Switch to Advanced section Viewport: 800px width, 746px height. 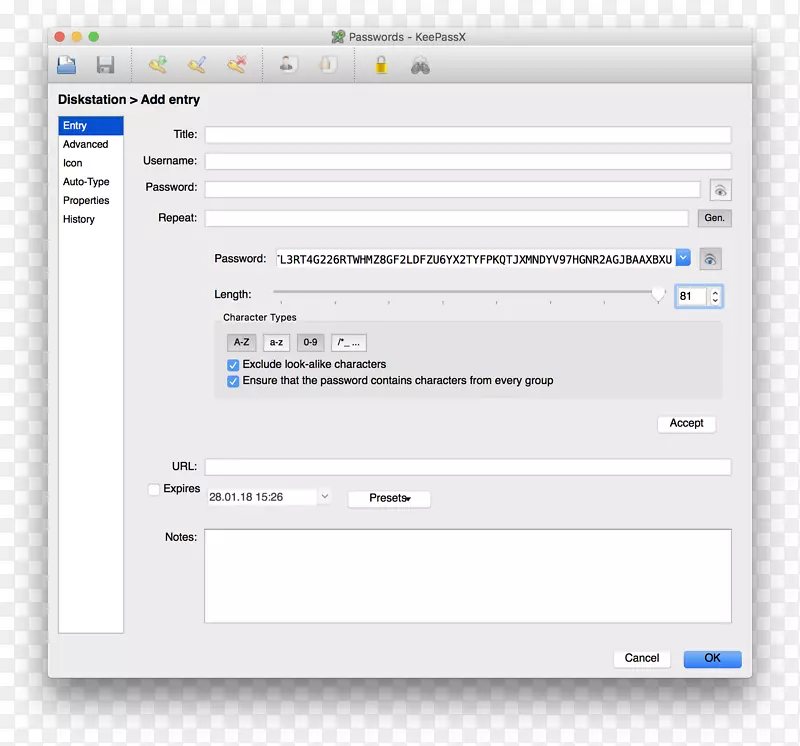tap(91, 144)
